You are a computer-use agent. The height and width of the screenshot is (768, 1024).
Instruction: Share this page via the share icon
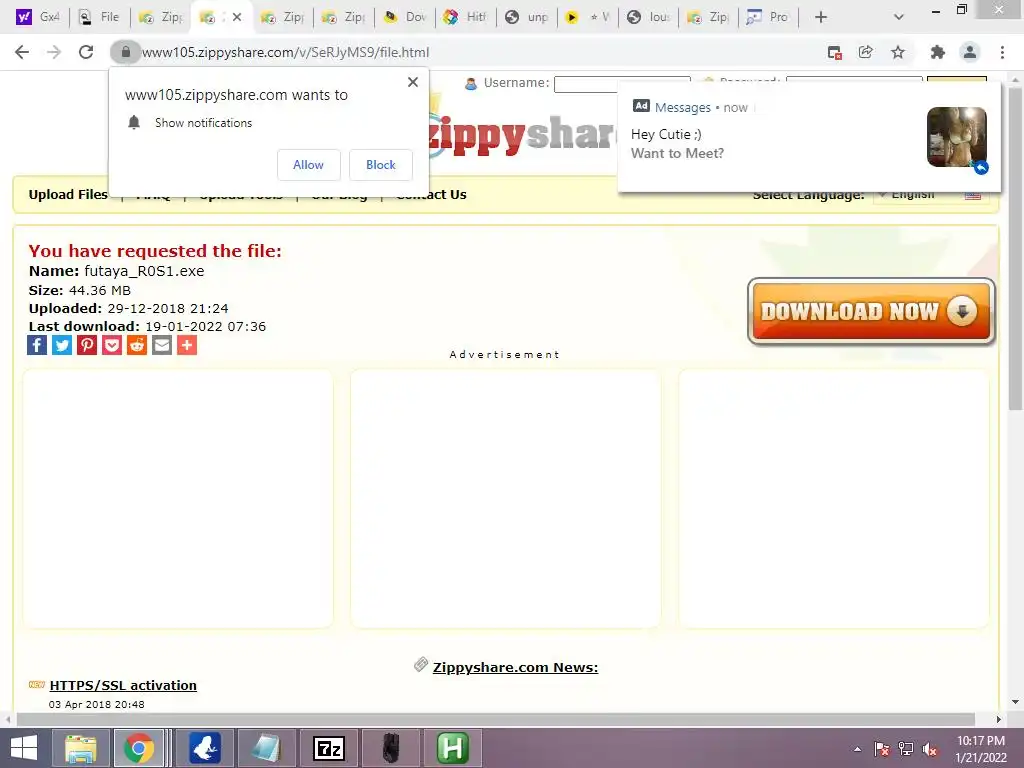coord(866,52)
